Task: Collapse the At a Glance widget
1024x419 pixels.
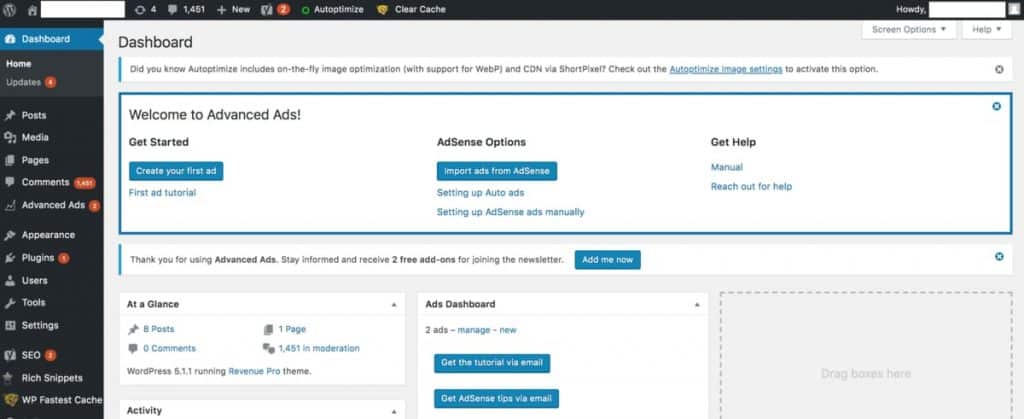Action: pyautogui.click(x=394, y=305)
